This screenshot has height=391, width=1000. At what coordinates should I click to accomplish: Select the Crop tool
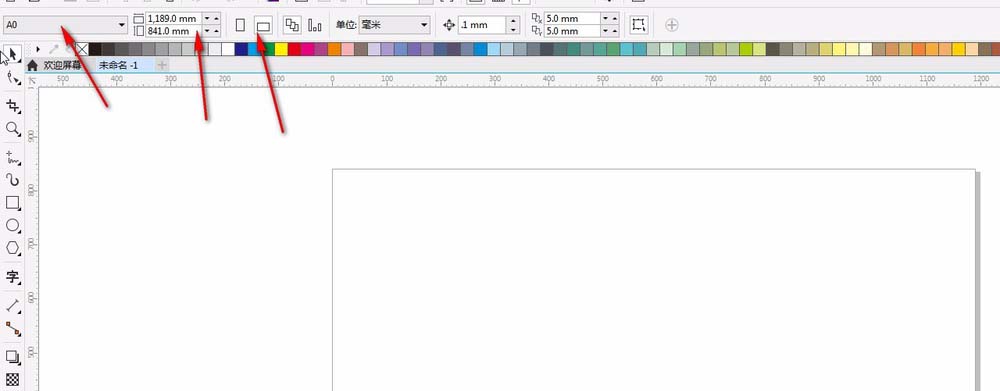point(13,105)
